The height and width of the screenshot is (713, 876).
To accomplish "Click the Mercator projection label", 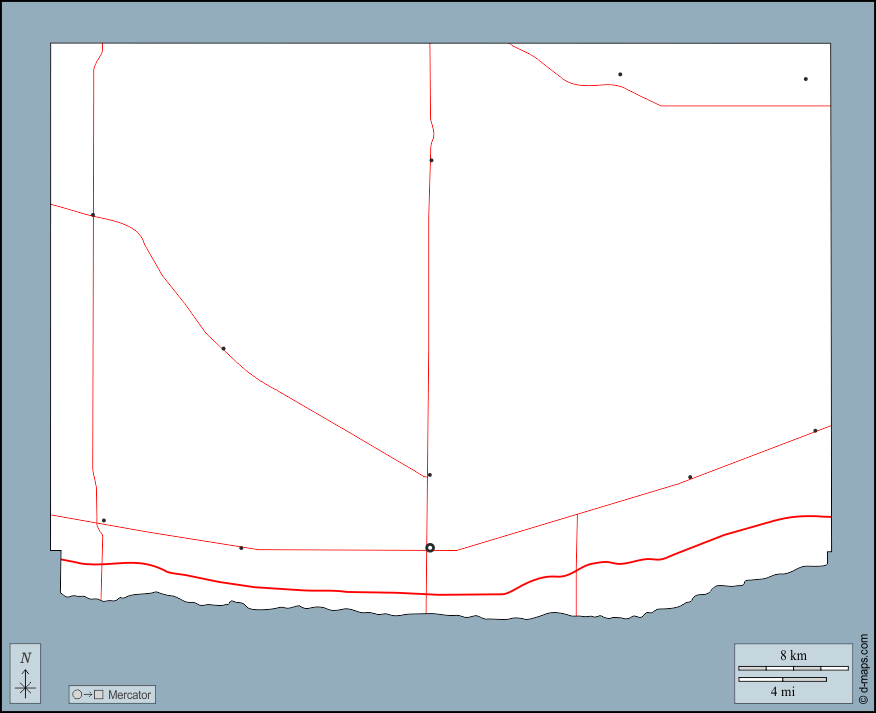I will point(129,694).
